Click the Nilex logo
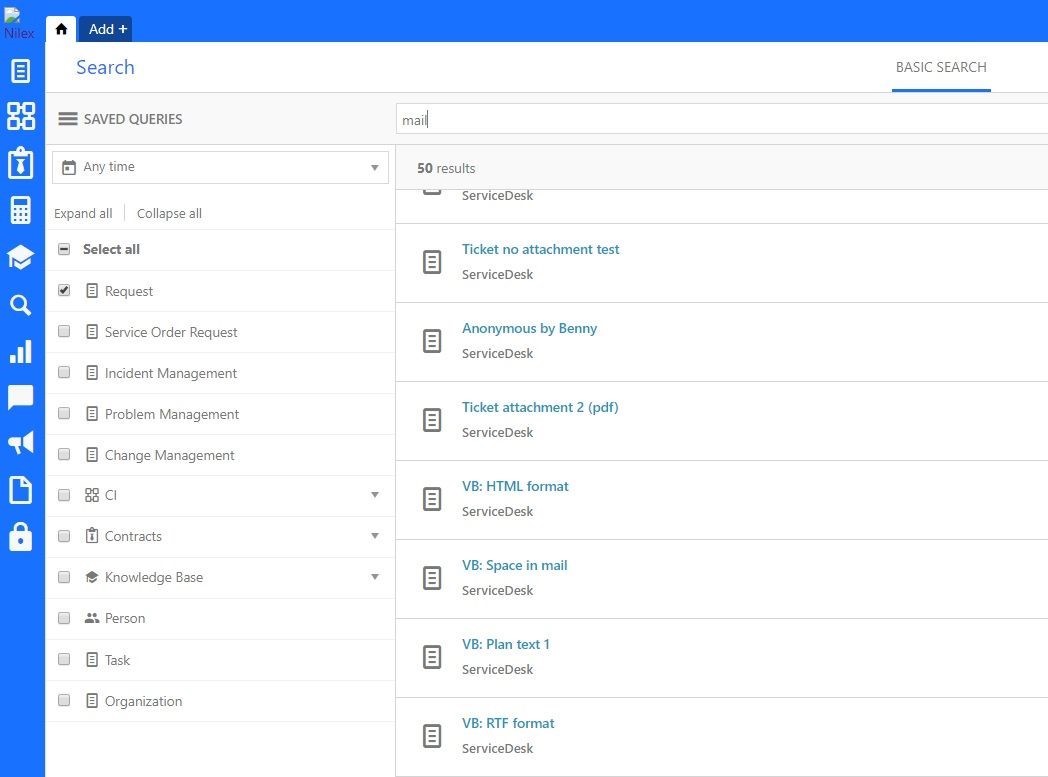Image resolution: width=1048 pixels, height=777 pixels. pyautogui.click(x=18, y=23)
